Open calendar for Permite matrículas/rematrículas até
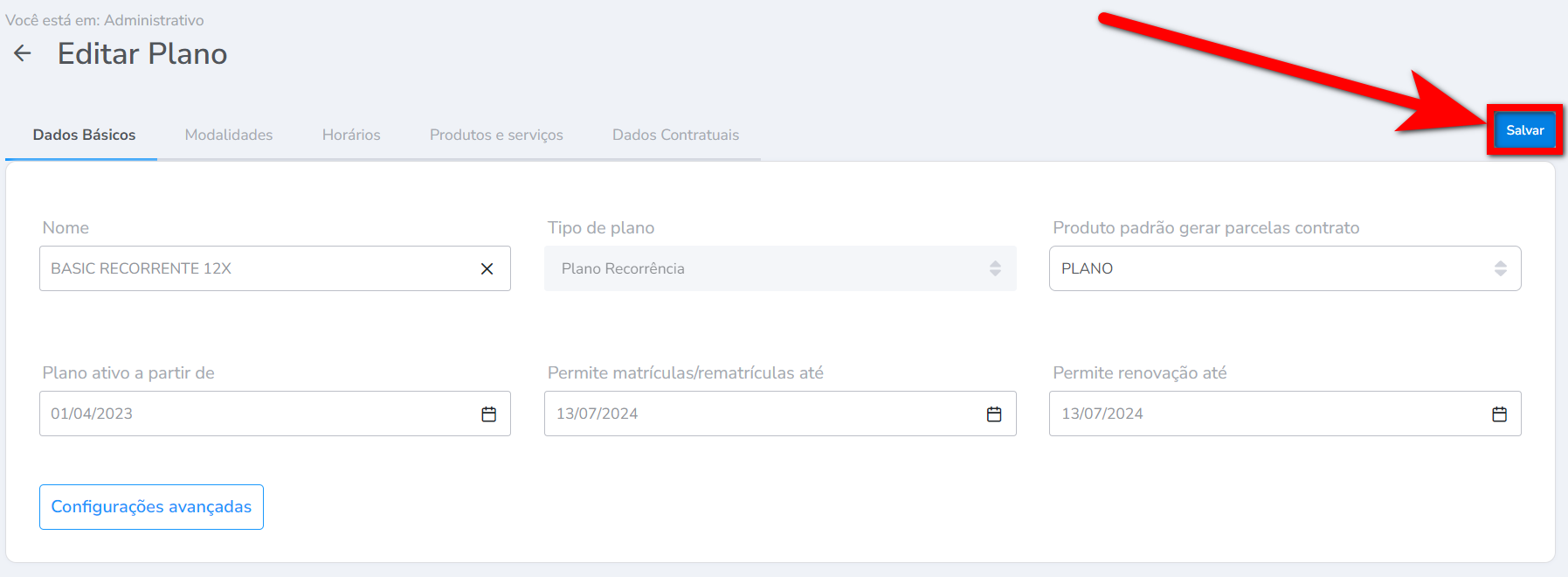This screenshot has height=577, width=1568. (x=993, y=414)
